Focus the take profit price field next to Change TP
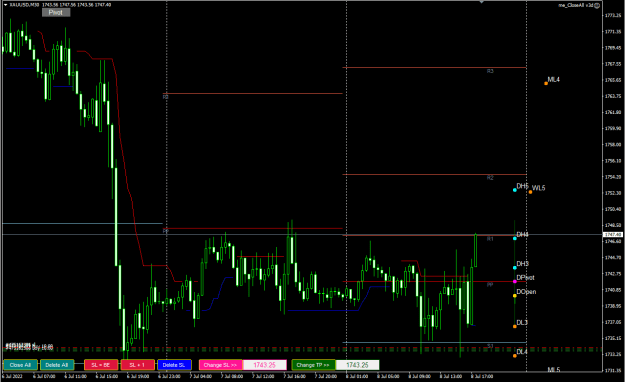 (x=357, y=365)
